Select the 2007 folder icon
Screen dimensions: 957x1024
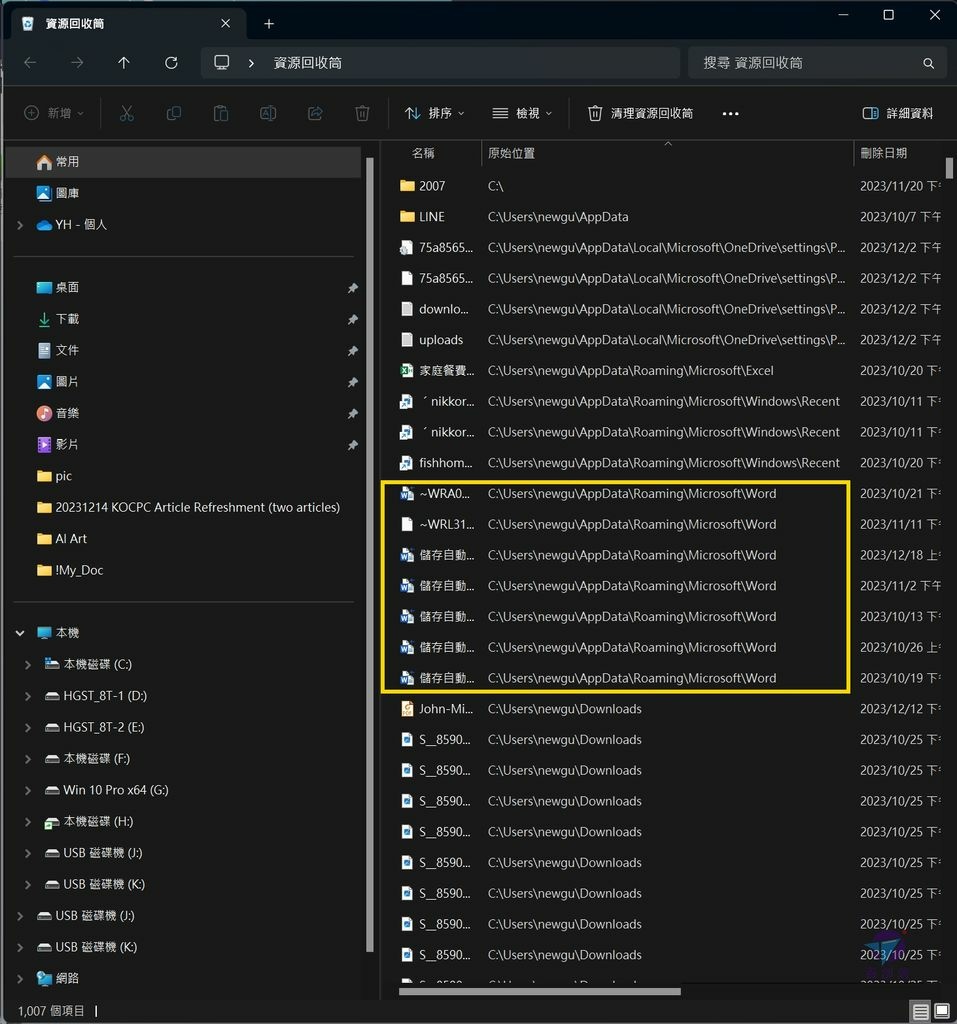coord(407,186)
